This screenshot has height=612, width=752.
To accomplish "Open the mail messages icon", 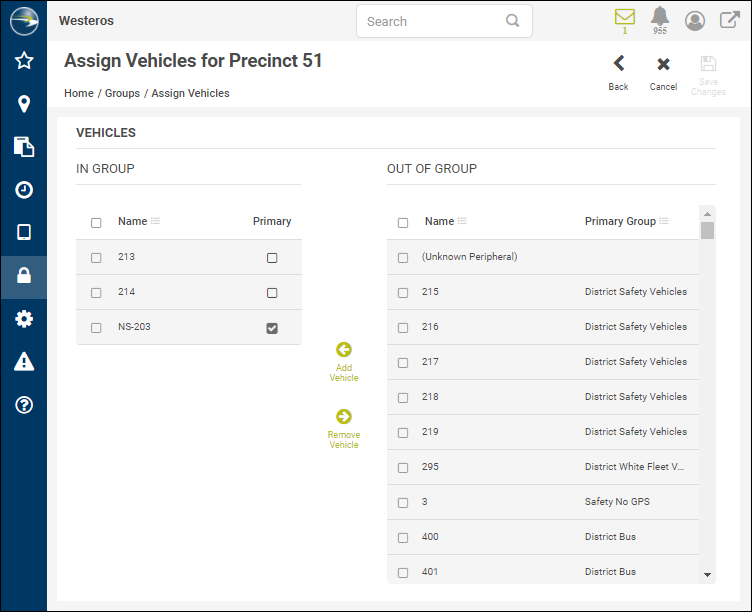I will click(x=625, y=17).
